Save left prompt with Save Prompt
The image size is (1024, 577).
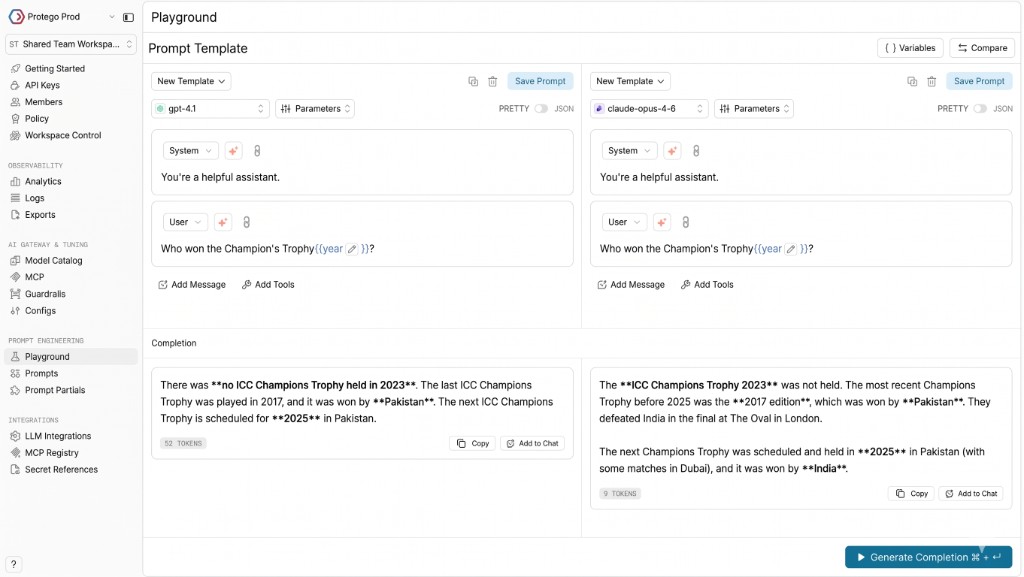[540, 81]
